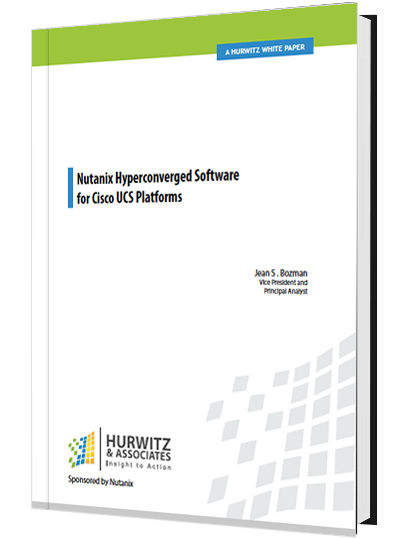
Task: Click the 'Sponsored by Nutanix' text
Action: click(x=100, y=481)
